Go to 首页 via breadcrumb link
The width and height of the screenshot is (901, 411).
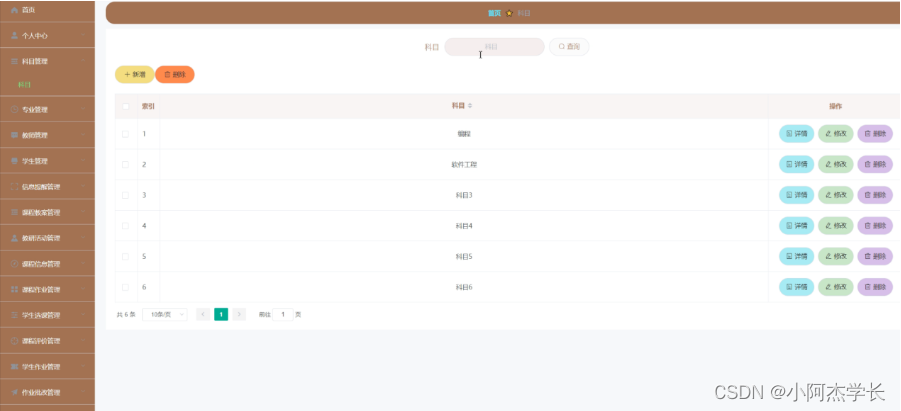click(x=494, y=13)
